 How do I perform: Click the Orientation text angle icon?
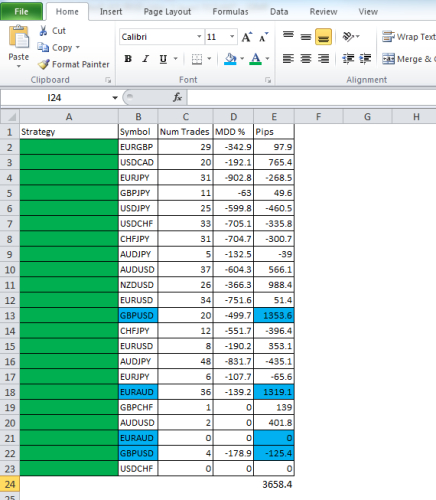[348, 36]
